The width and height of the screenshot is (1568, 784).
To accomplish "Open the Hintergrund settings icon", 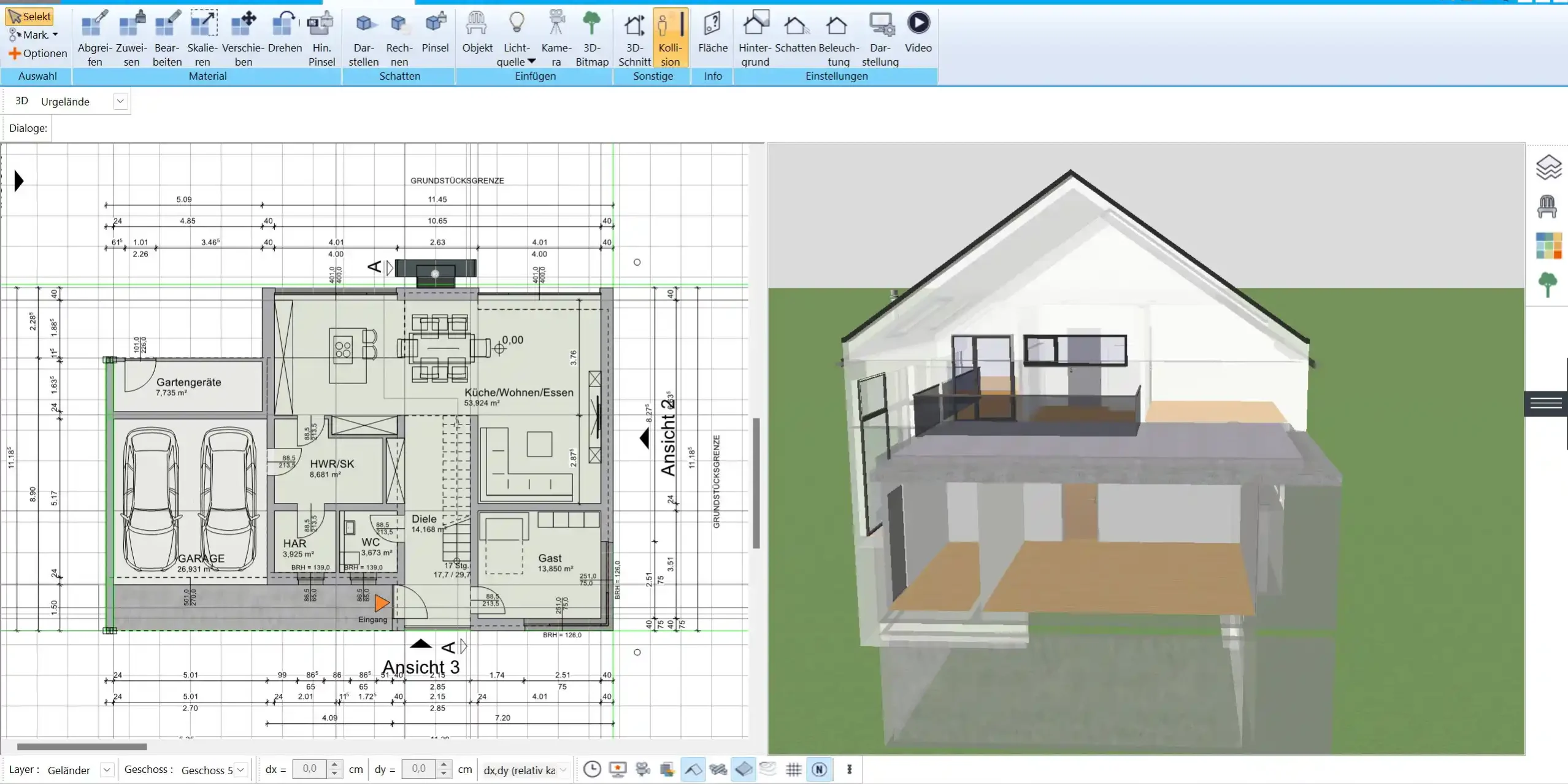I will click(x=755, y=37).
